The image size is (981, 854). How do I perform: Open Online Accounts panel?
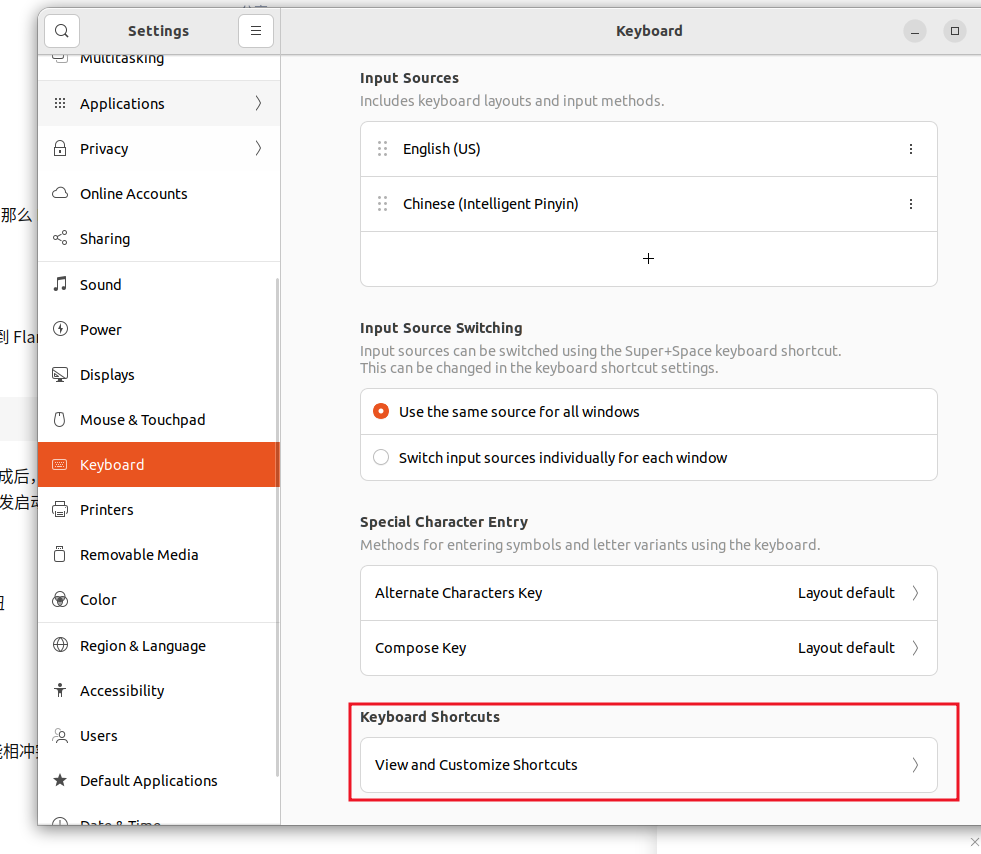tap(158, 193)
